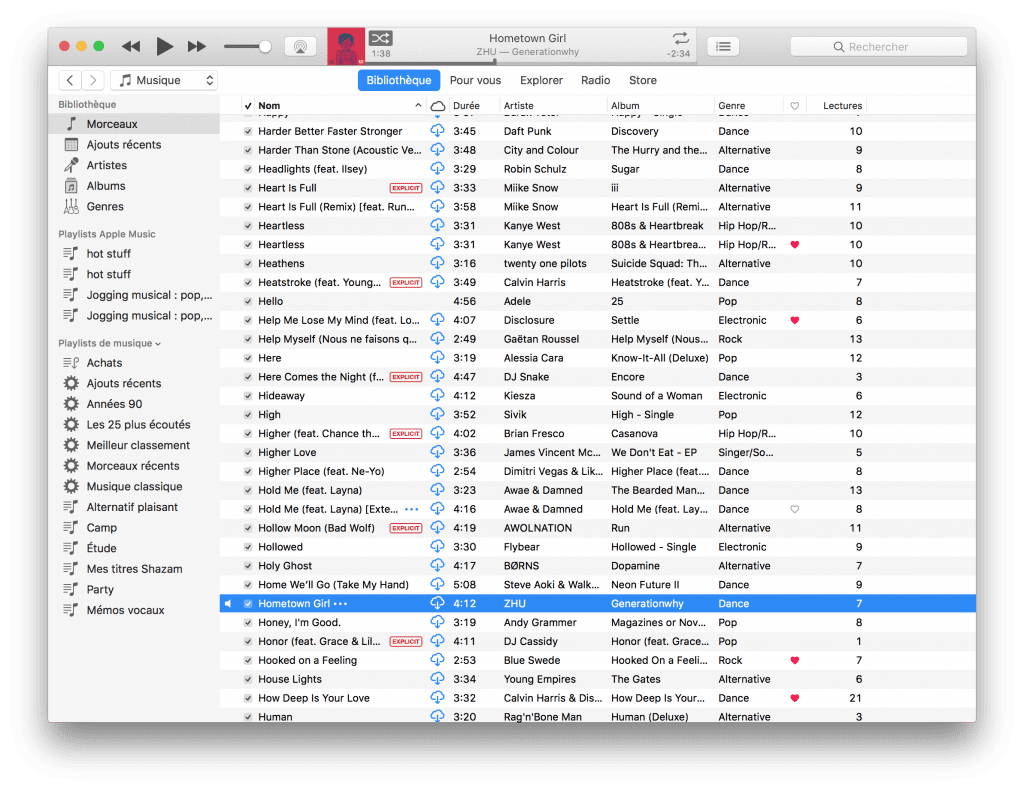Download Hollowed by Flybear from iCloud
This screenshot has width=1024, height=791.
click(x=438, y=546)
